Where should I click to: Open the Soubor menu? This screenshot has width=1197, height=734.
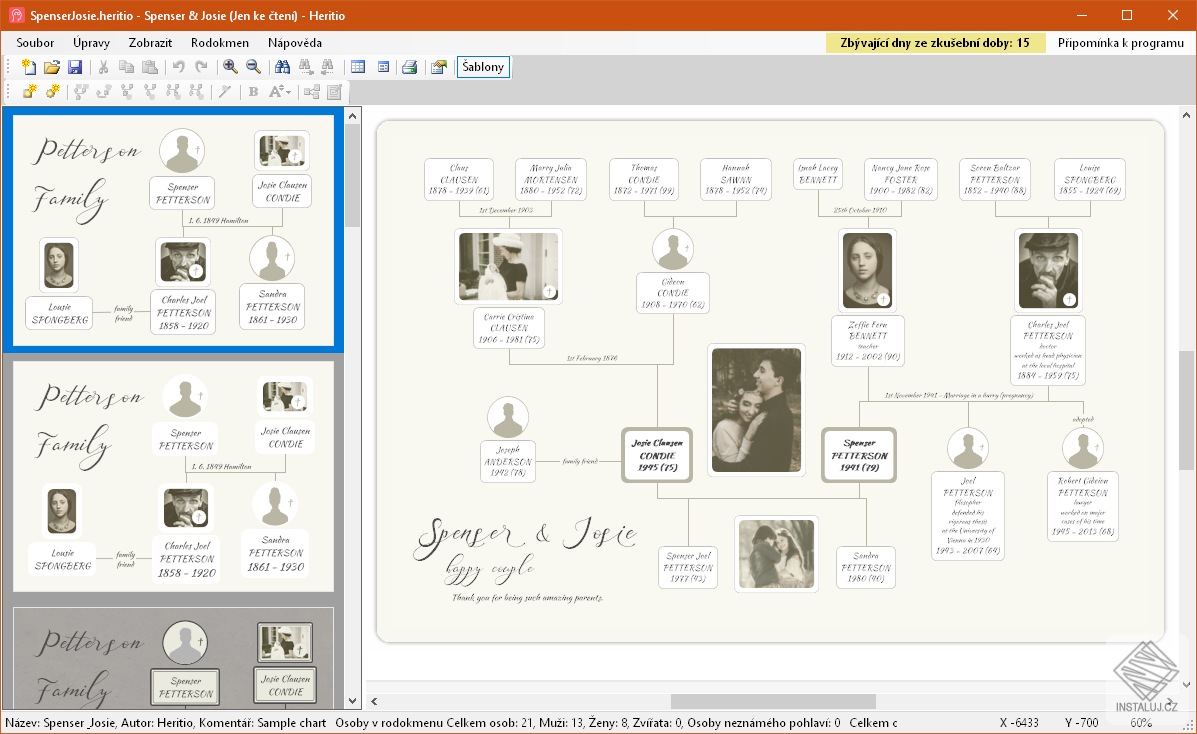click(x=35, y=43)
